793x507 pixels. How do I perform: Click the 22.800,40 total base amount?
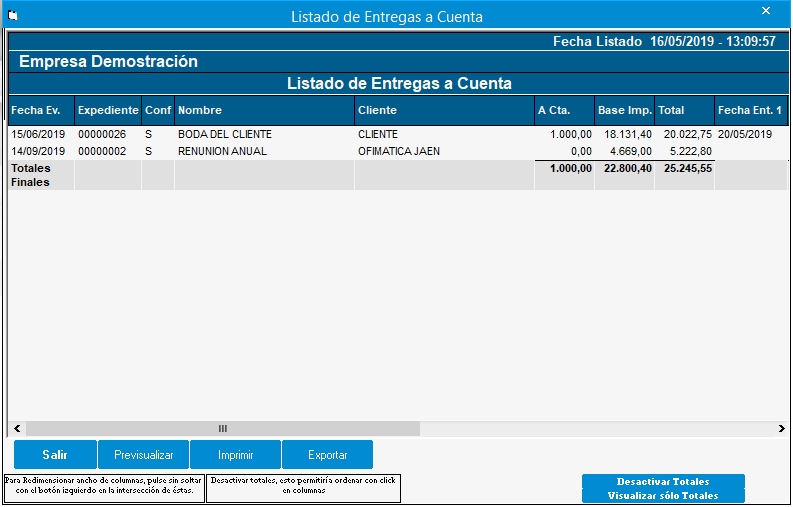pyautogui.click(x=628, y=168)
